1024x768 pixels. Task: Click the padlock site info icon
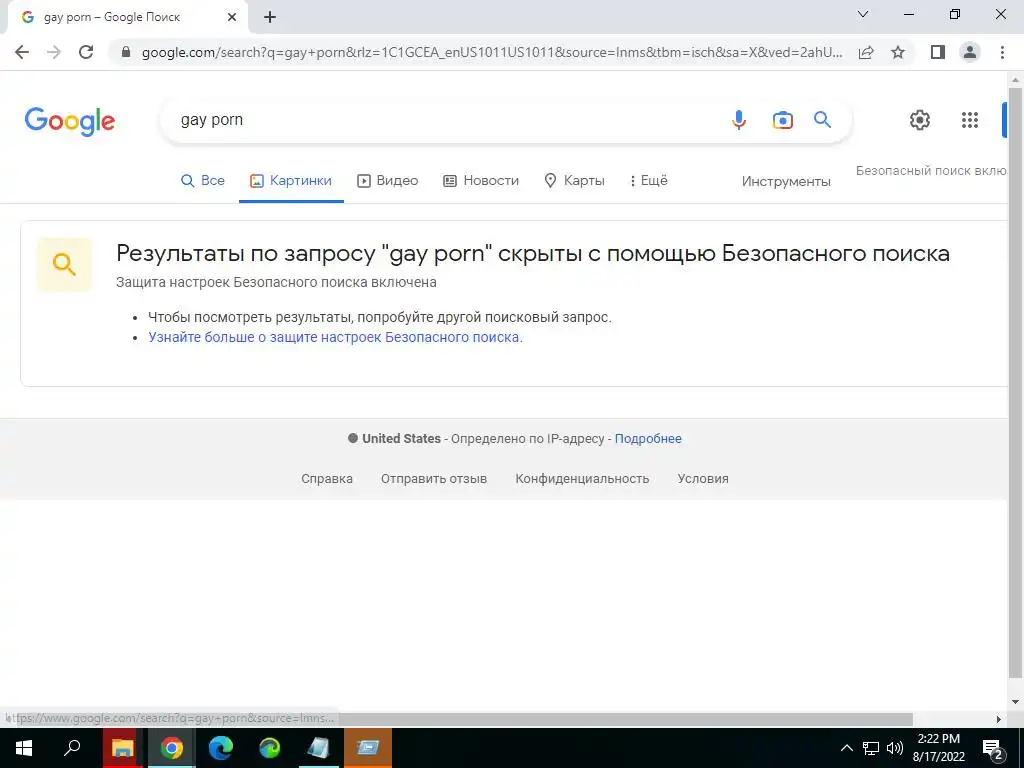point(126,52)
